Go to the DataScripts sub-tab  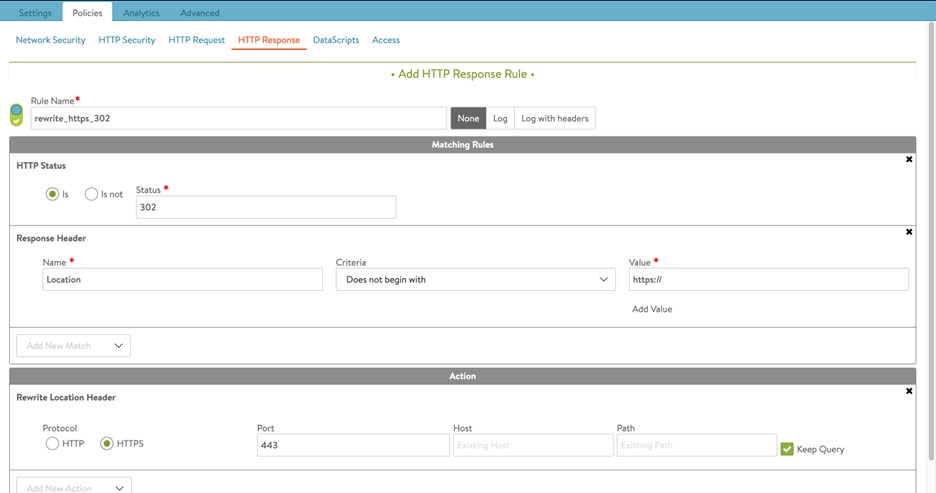336,40
